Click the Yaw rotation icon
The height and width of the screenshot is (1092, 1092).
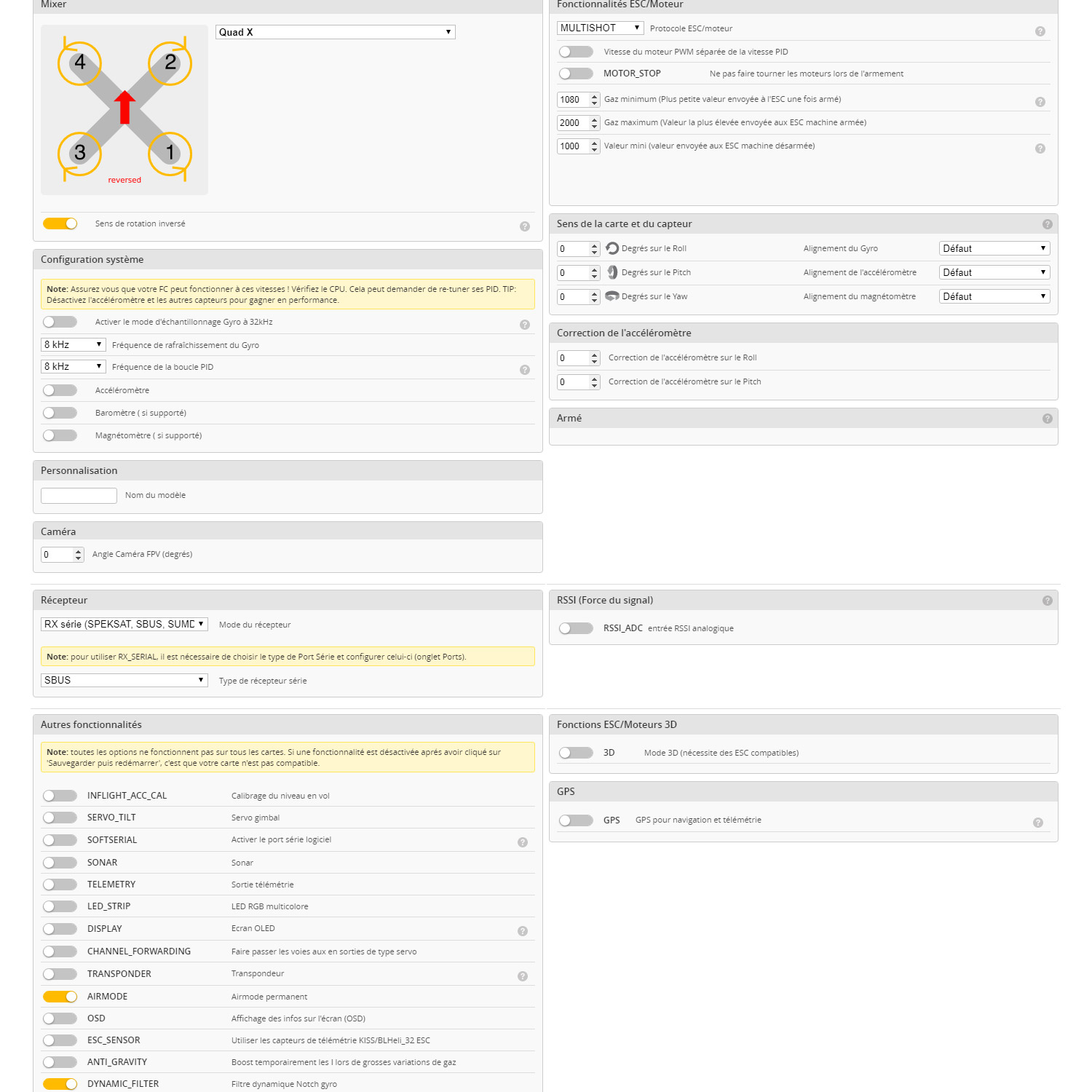point(612,296)
